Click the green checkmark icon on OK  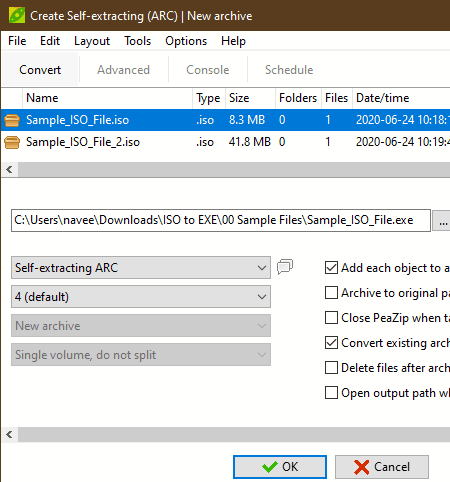click(x=270, y=467)
